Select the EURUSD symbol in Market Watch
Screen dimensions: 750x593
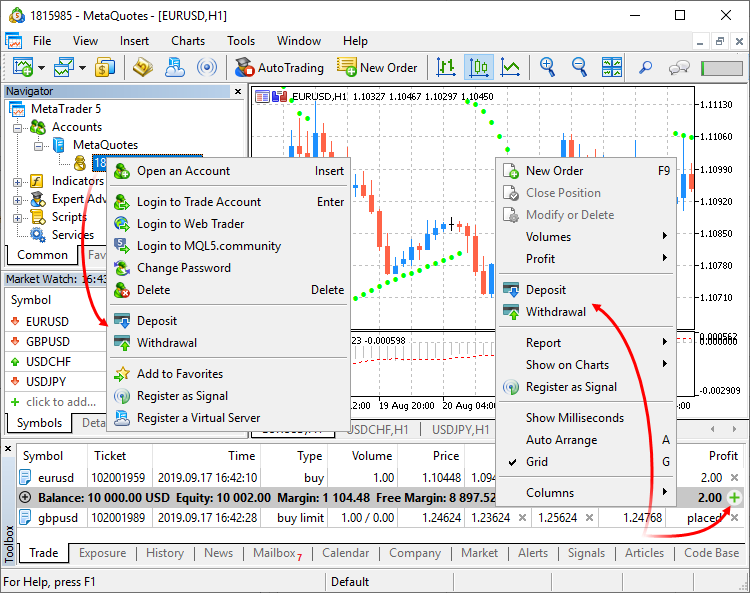(47, 321)
